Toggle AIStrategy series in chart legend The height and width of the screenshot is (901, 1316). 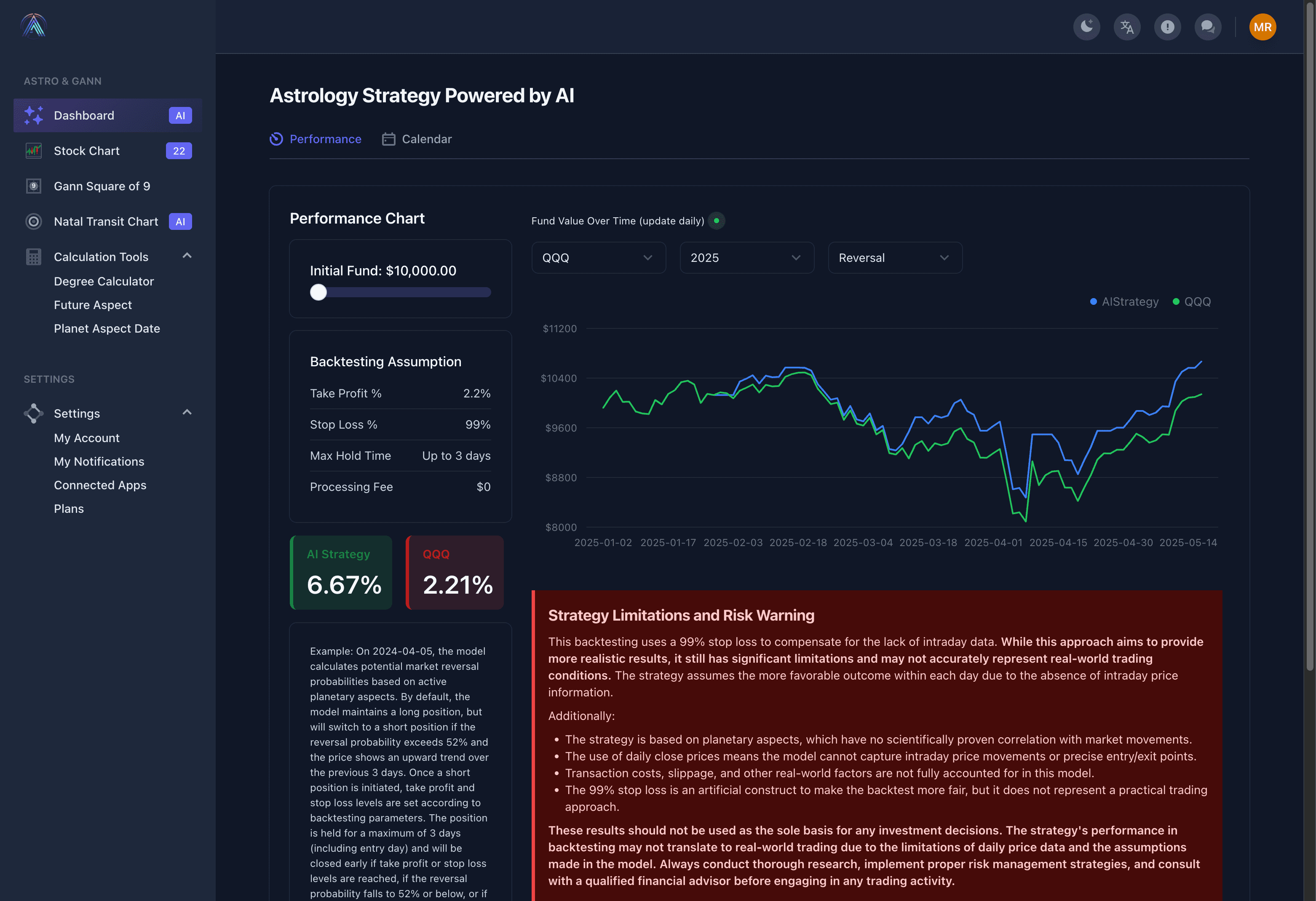coord(1124,301)
